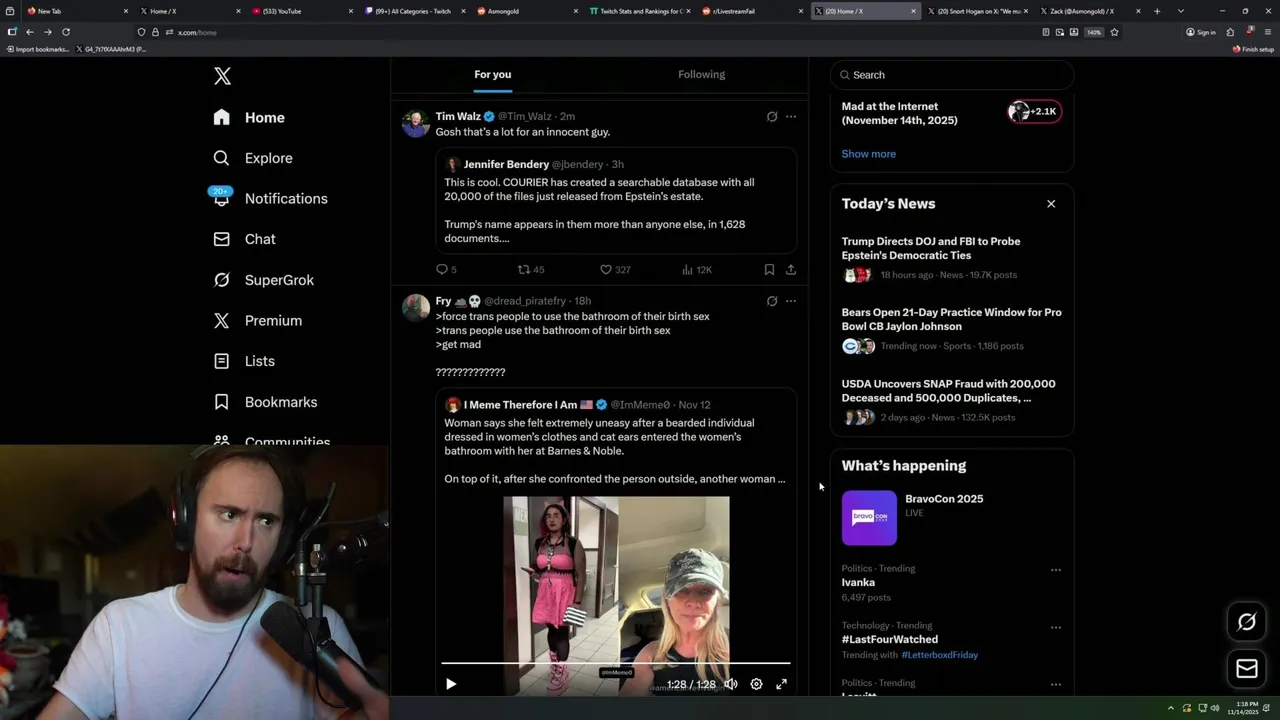The height and width of the screenshot is (720, 1280).
Task: Open the Ivanka trending topic
Action: tap(858, 582)
